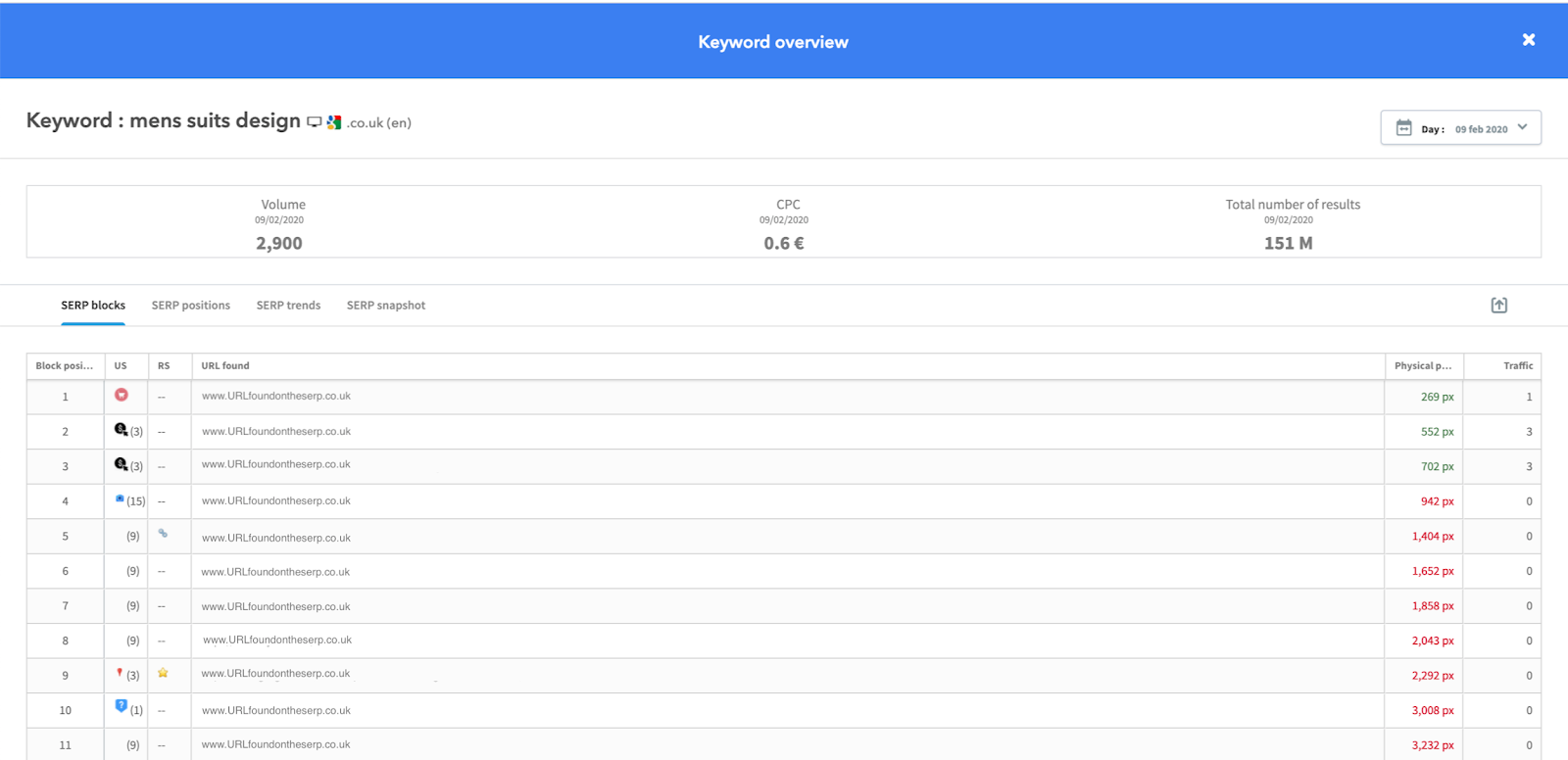The width and height of the screenshot is (1568, 760).
Task: Sort by the US column header
Action: (126, 366)
